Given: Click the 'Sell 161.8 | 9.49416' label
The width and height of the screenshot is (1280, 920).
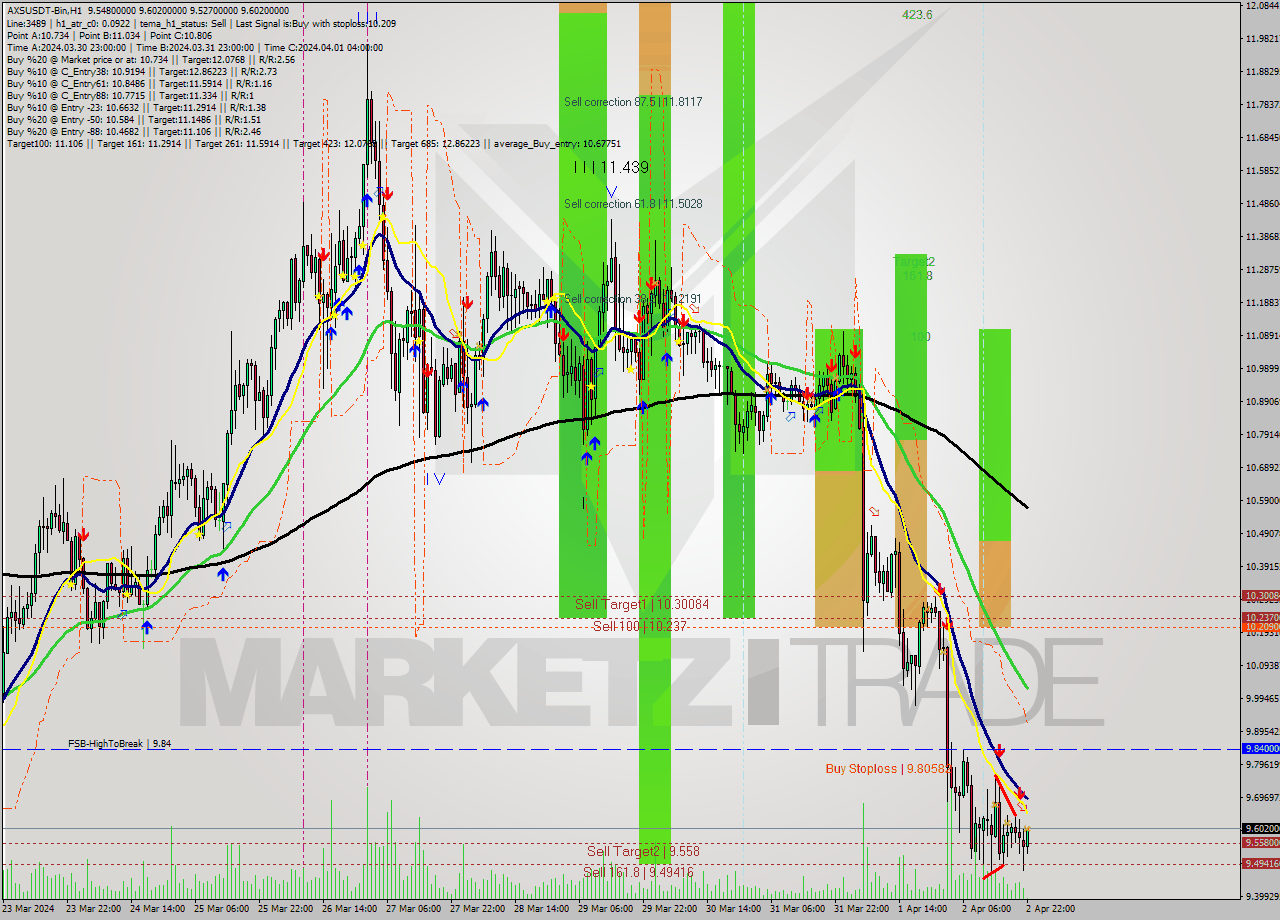Looking at the screenshot, I should pyautogui.click(x=638, y=872).
